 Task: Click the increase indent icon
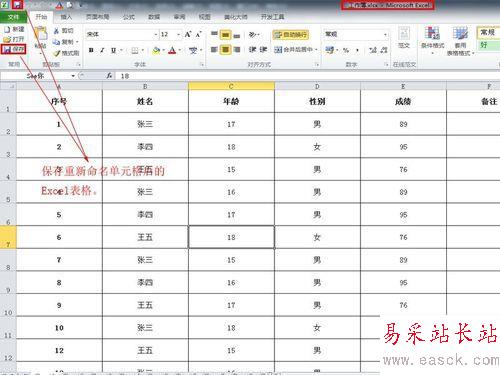tap(263, 50)
